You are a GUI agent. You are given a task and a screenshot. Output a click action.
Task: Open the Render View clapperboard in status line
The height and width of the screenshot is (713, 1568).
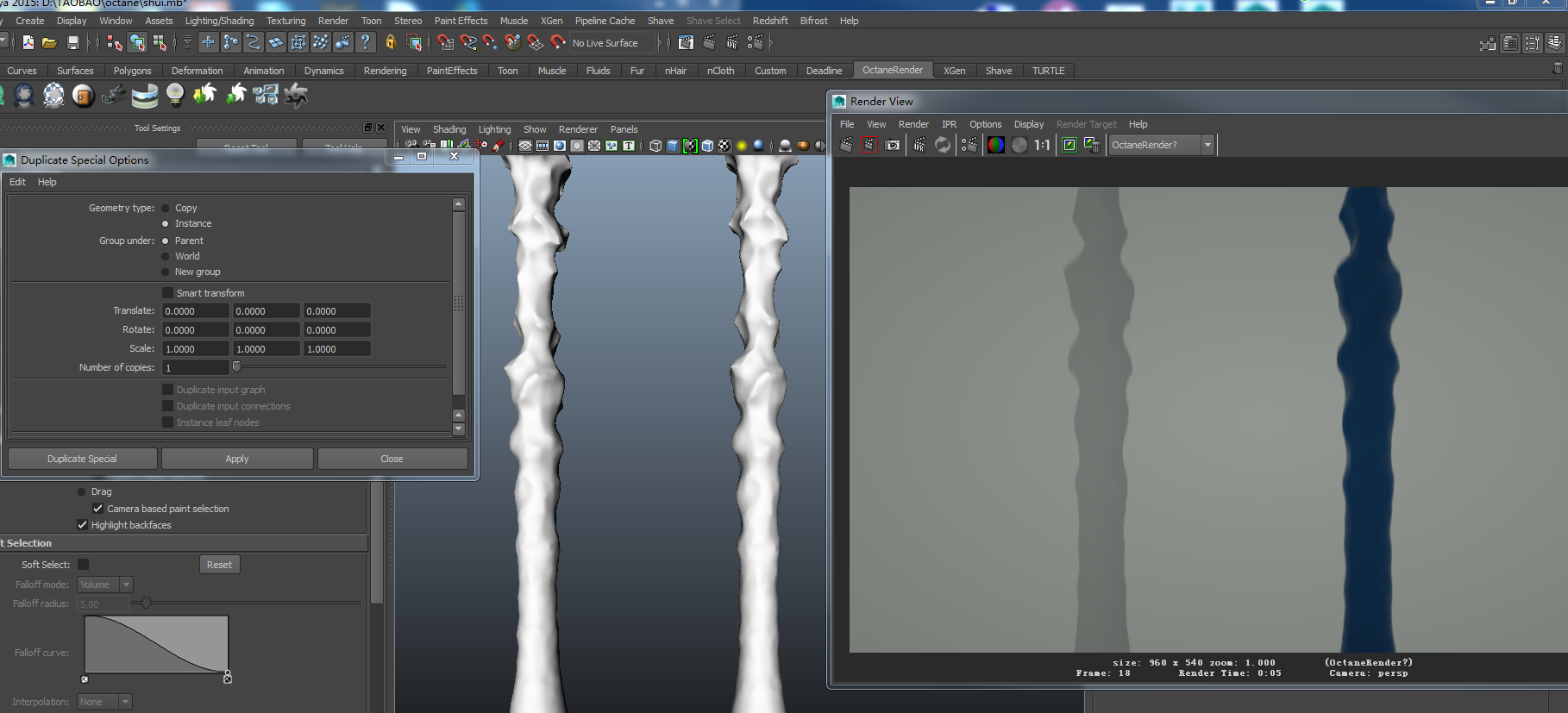[686, 42]
